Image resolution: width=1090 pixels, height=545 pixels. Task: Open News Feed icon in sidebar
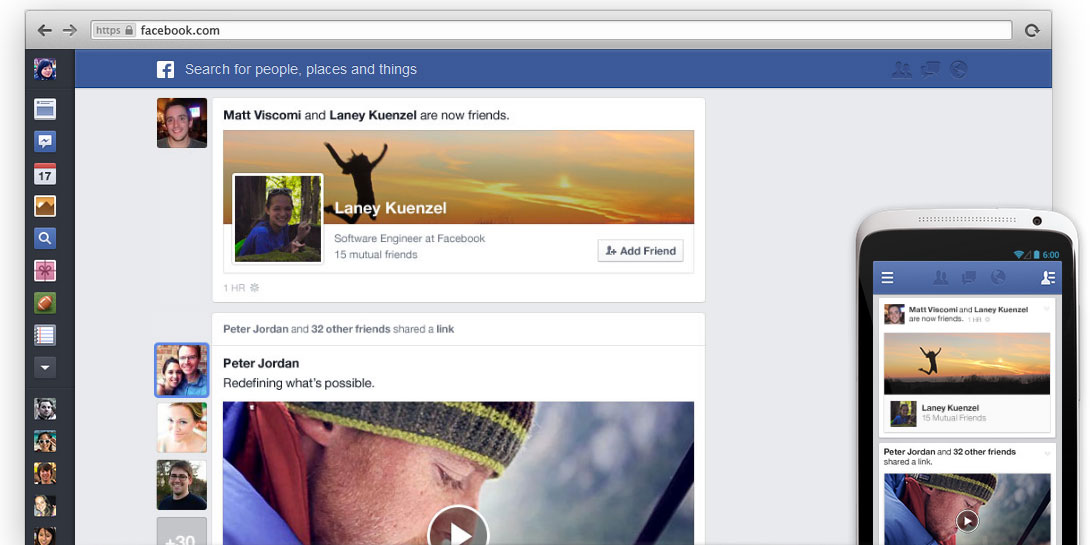pos(45,109)
